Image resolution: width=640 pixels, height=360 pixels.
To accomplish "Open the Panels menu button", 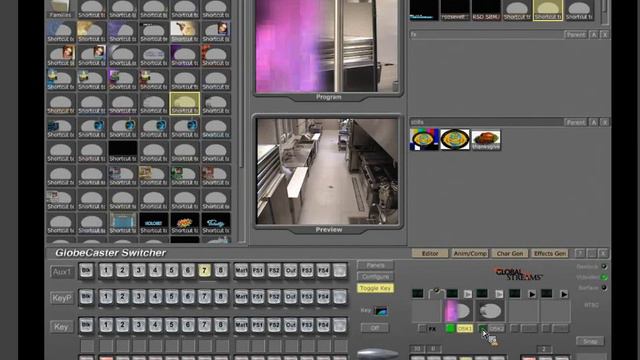I will pos(375,265).
